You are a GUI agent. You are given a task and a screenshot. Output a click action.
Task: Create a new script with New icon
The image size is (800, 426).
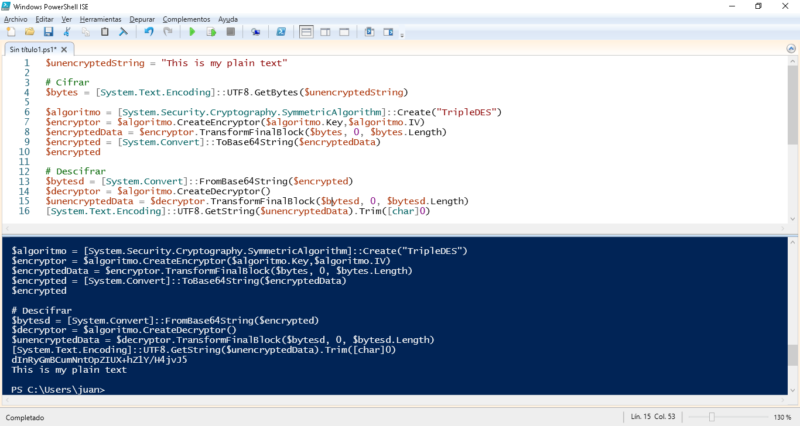[11, 32]
